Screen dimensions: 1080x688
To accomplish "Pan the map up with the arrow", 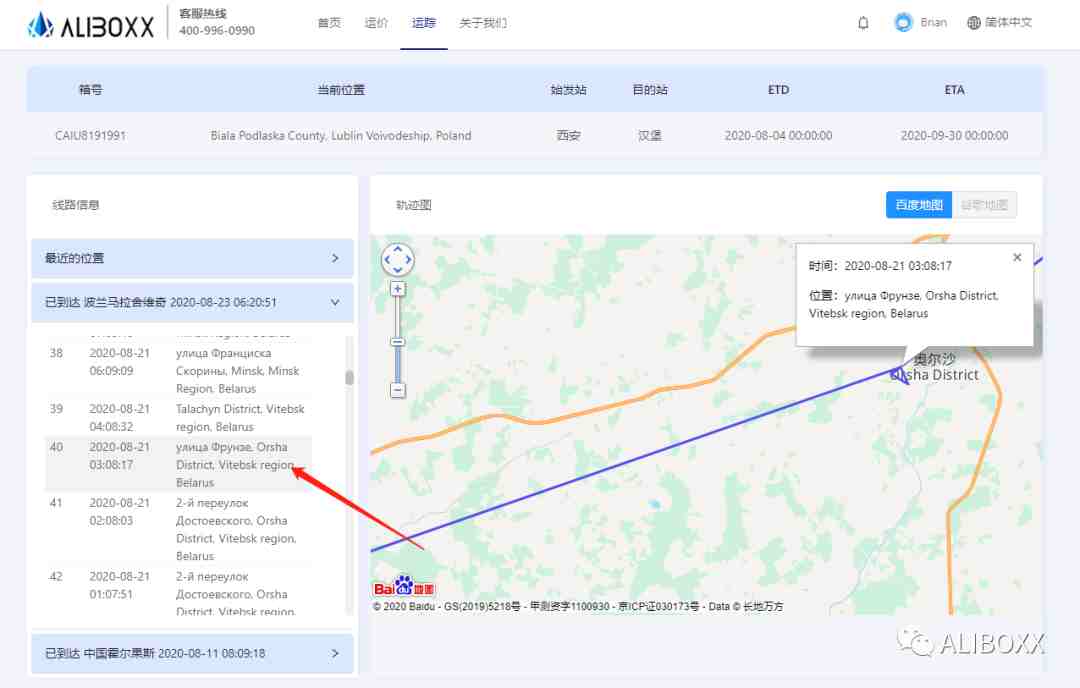I will [397, 249].
